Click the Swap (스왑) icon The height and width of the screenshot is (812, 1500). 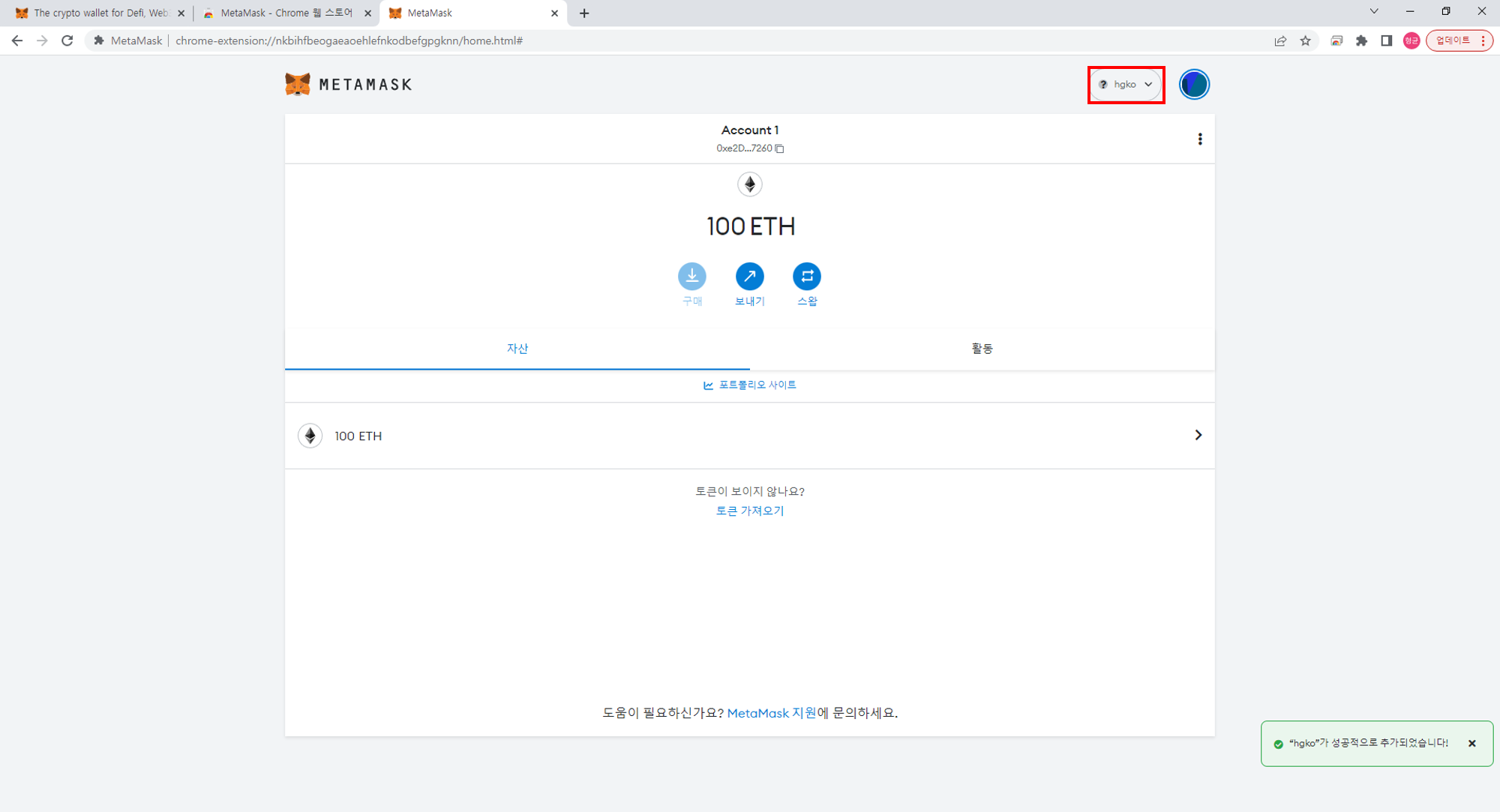(x=806, y=277)
